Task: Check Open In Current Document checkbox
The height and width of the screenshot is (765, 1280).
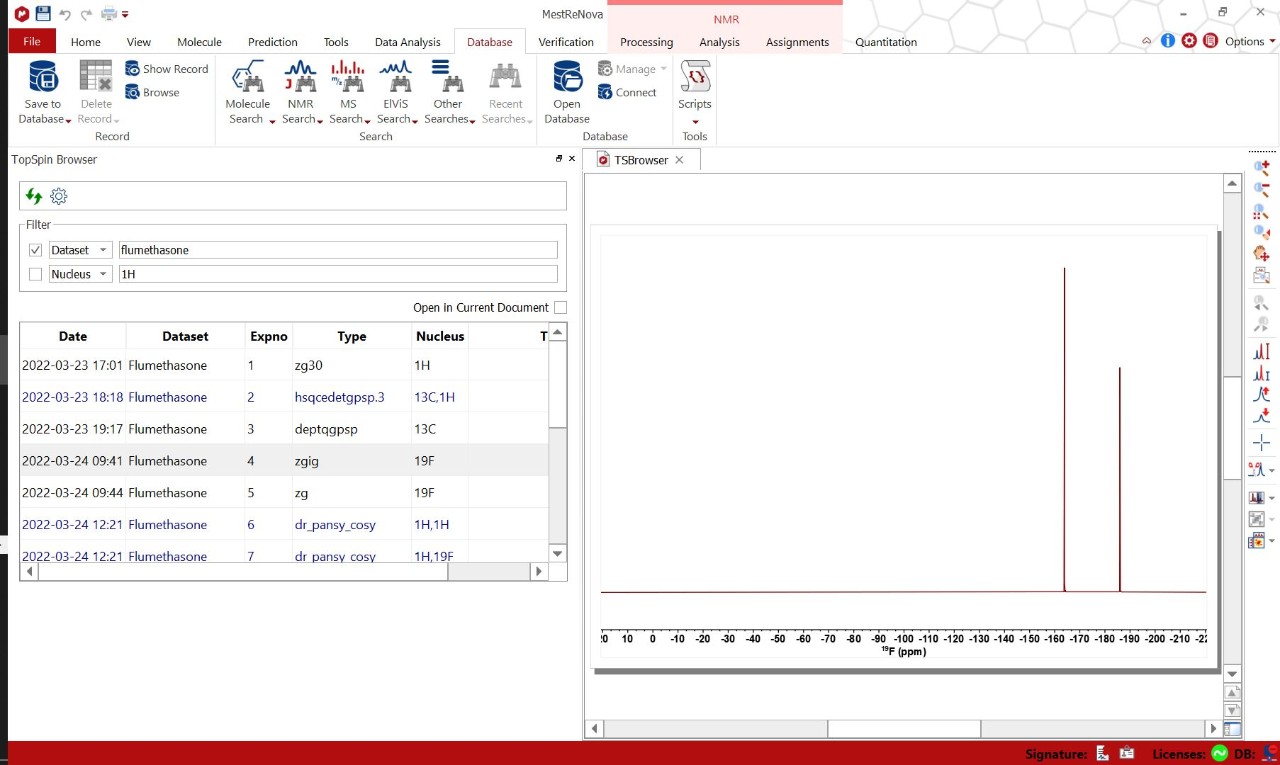Action: point(560,308)
